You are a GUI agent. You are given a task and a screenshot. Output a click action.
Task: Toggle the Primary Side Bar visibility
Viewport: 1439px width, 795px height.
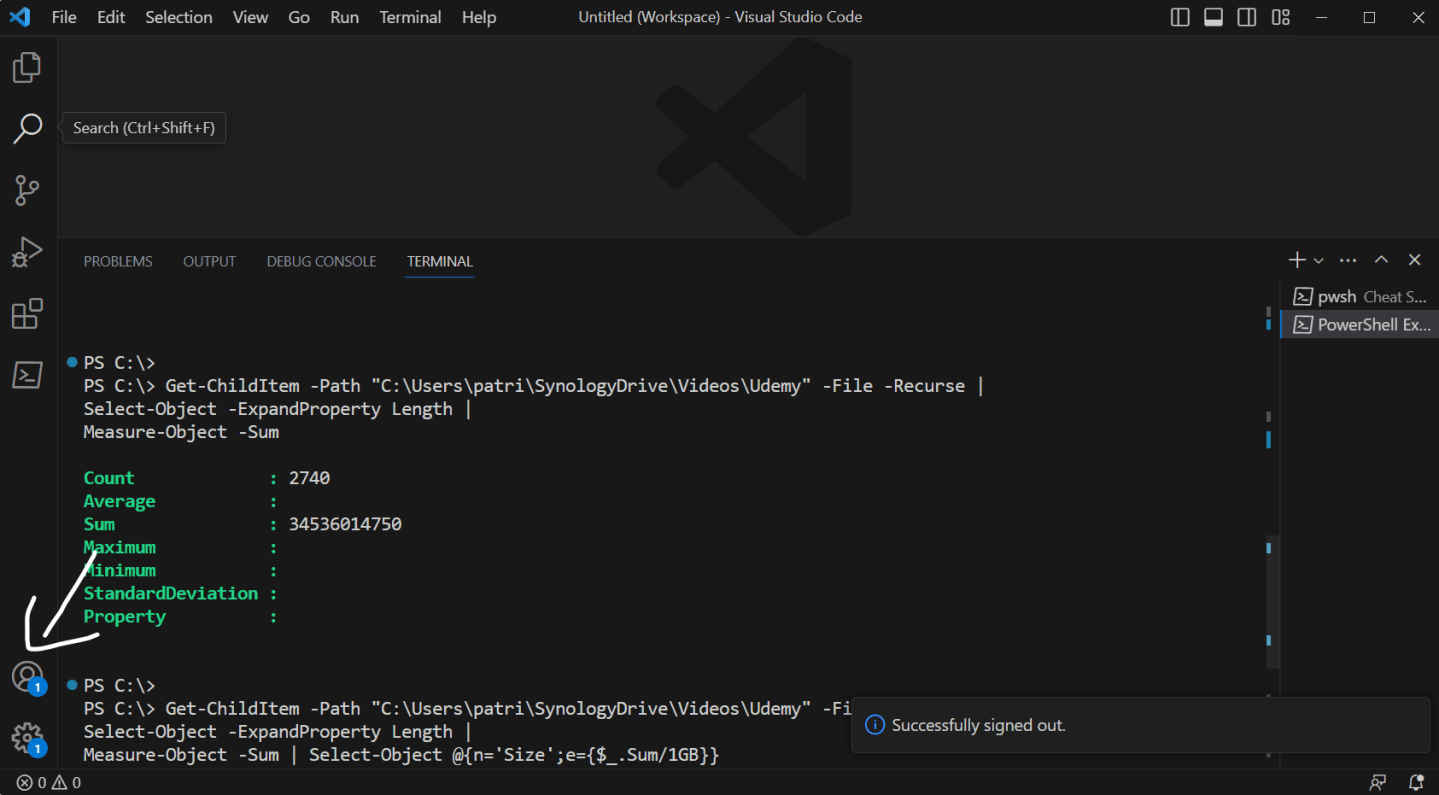tap(1179, 17)
